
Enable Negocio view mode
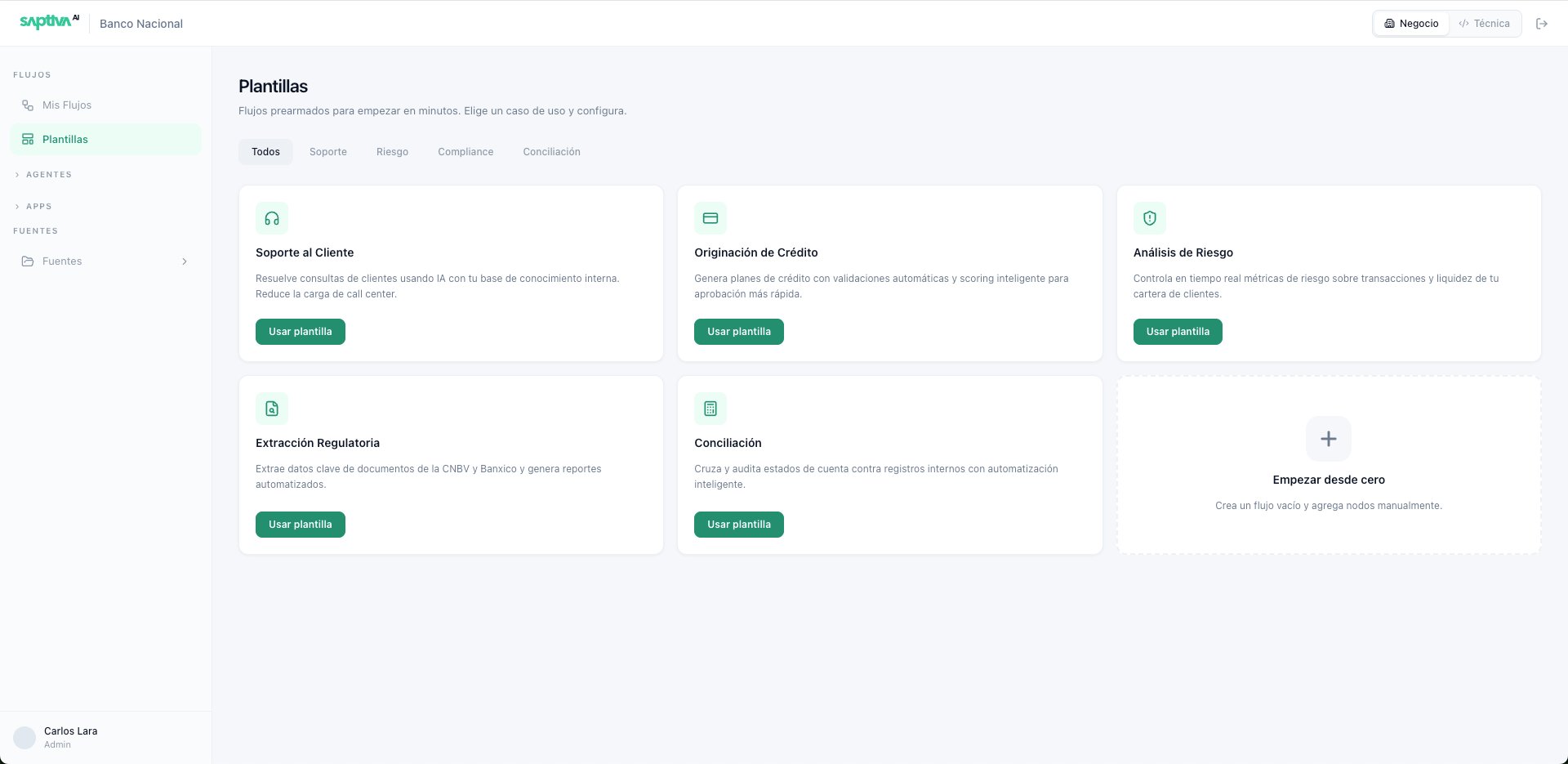tap(1411, 23)
